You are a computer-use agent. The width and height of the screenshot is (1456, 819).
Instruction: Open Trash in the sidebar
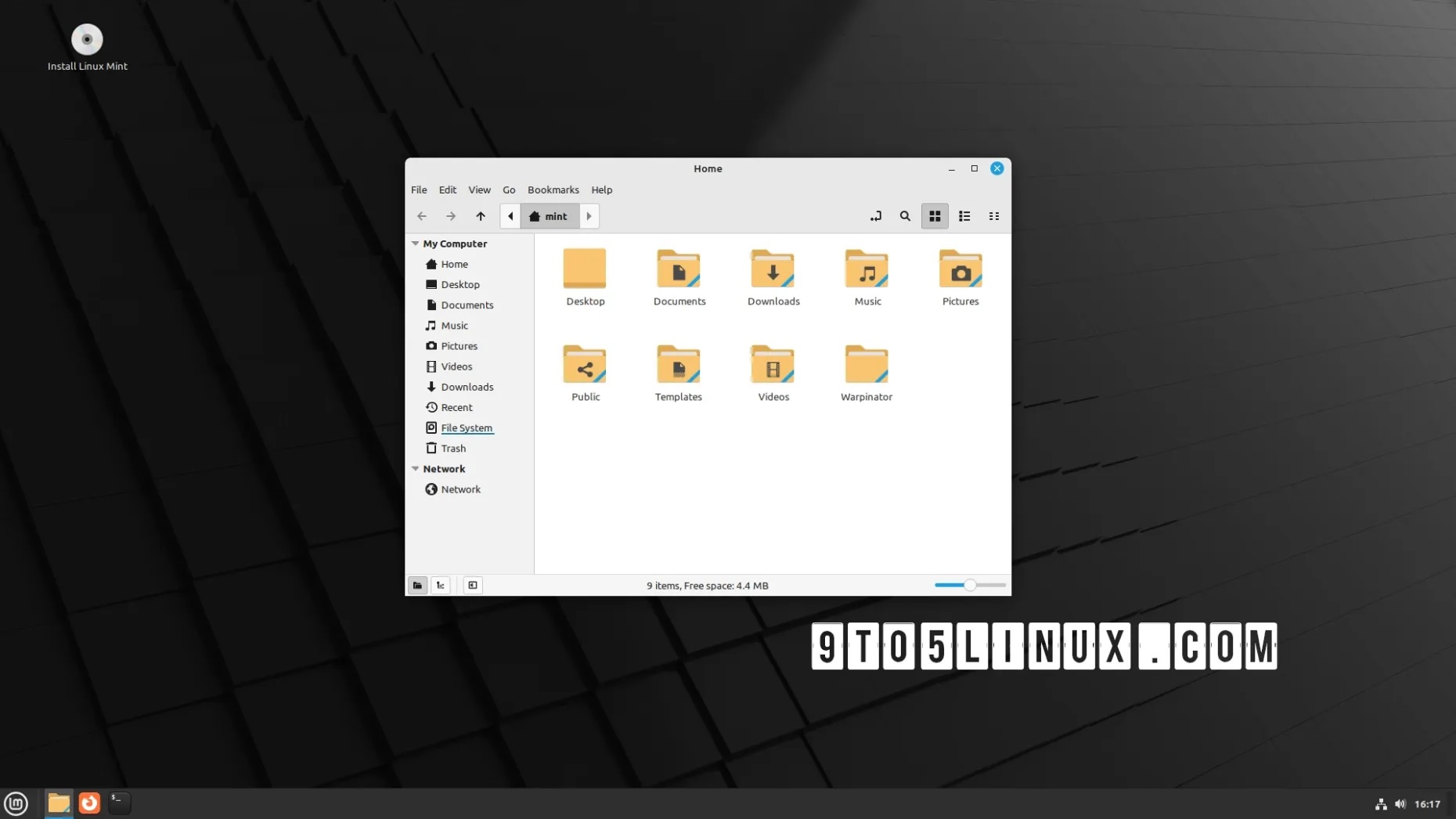pyautogui.click(x=470, y=449)
